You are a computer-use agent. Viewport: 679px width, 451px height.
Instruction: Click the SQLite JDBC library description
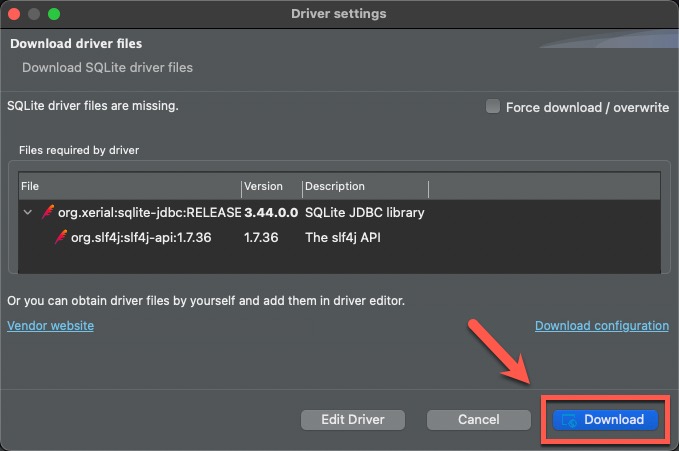tap(365, 212)
